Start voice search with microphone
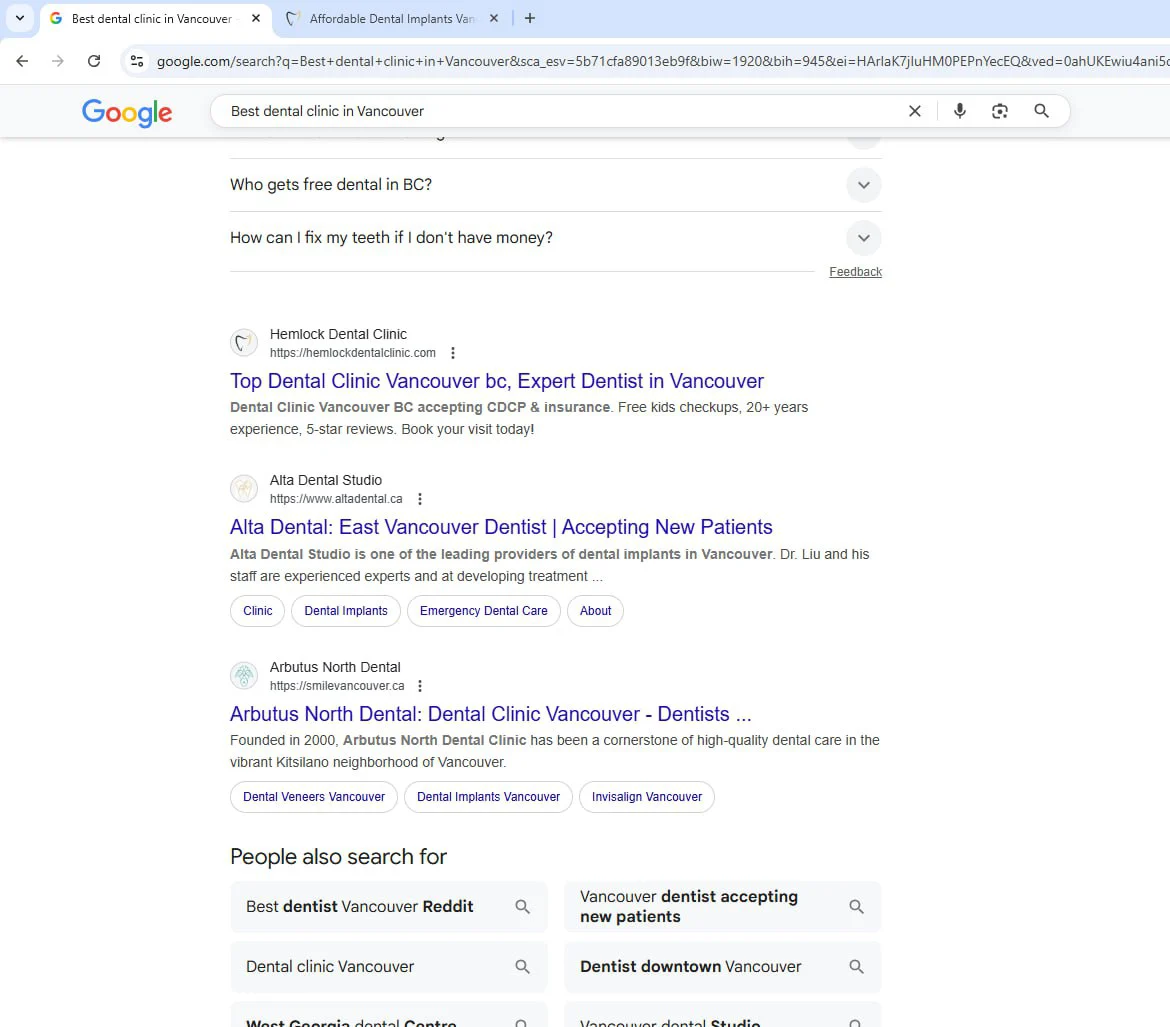This screenshot has height=1027, width=1170. point(960,111)
